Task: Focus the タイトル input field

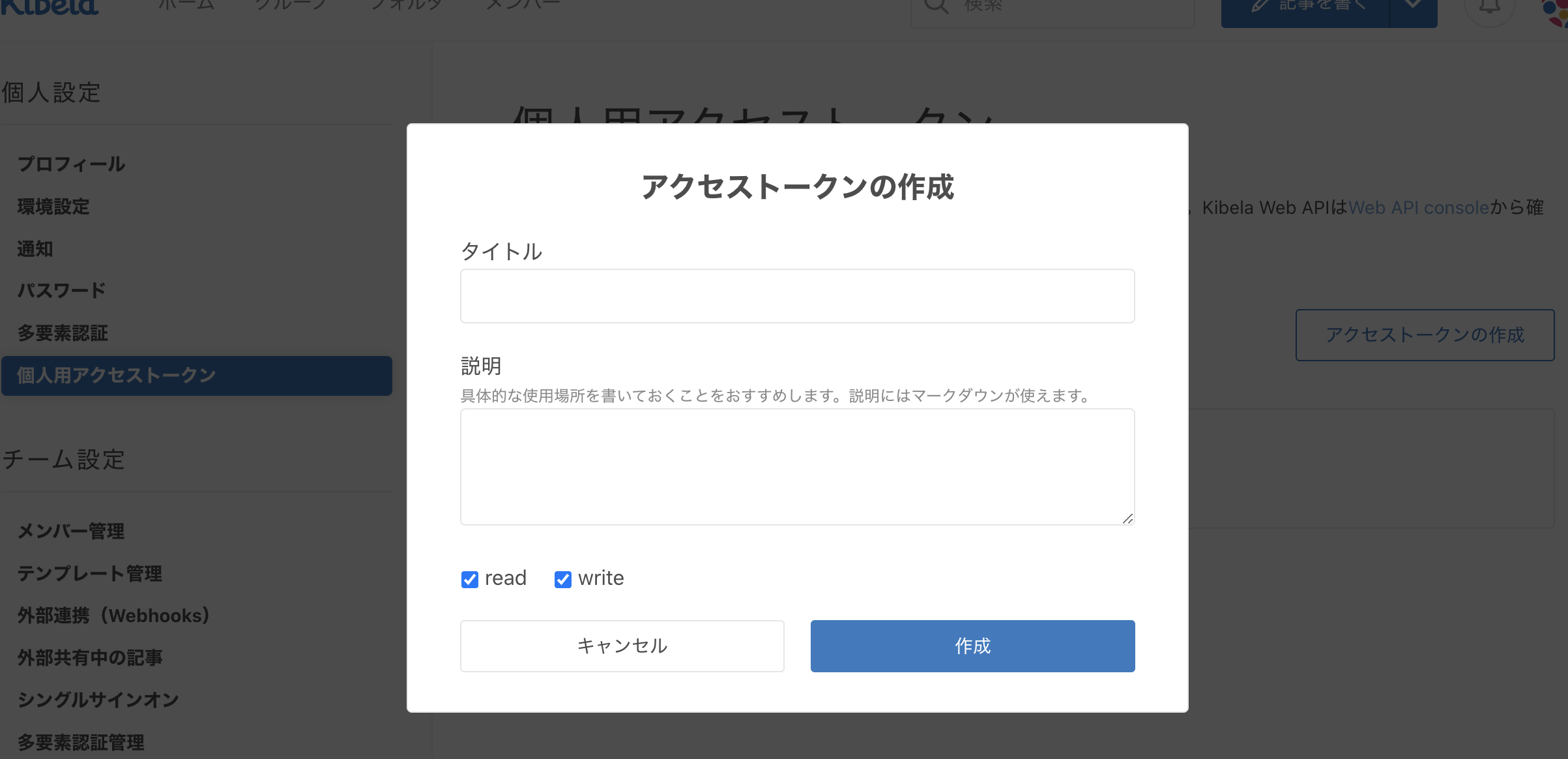Action: 797,296
